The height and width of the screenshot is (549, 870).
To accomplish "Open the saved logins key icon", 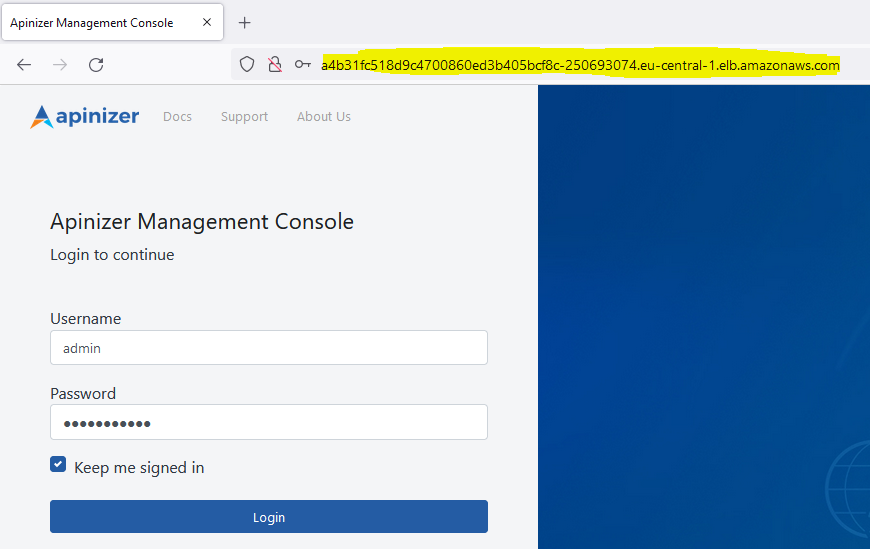I will [x=302, y=65].
